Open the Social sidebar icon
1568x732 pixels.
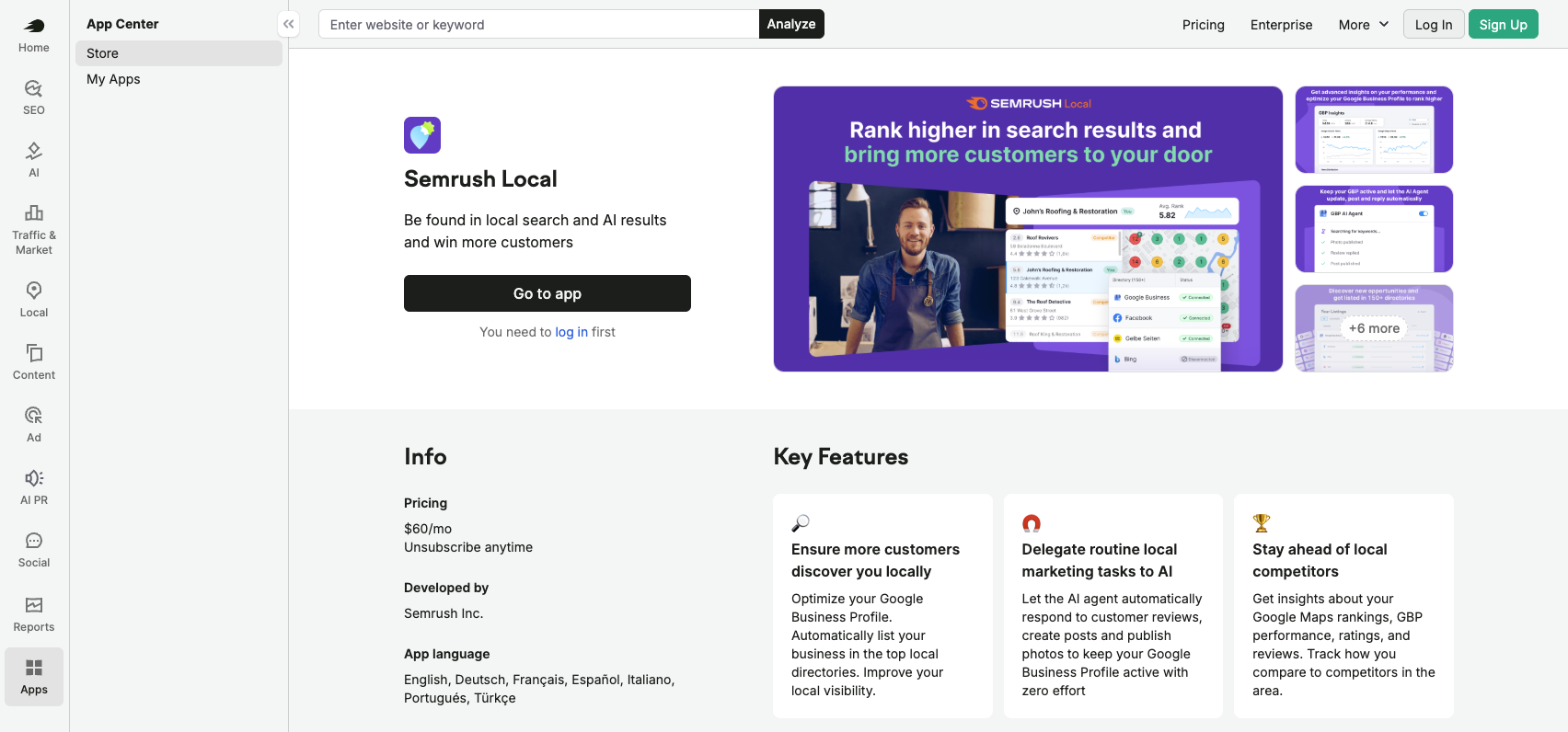pyautogui.click(x=34, y=550)
